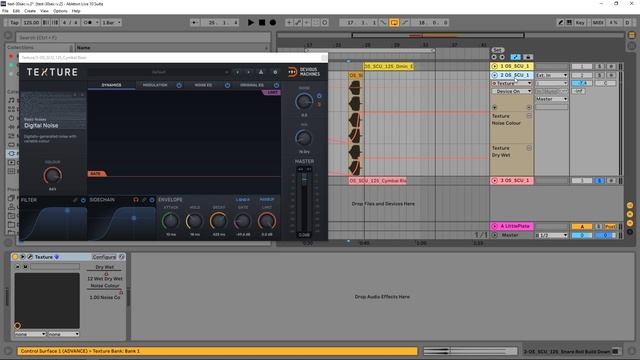Go to next preset arrow in Texture
Viewport: 640px width, 360px height.
pyautogui.click(x=249, y=72)
